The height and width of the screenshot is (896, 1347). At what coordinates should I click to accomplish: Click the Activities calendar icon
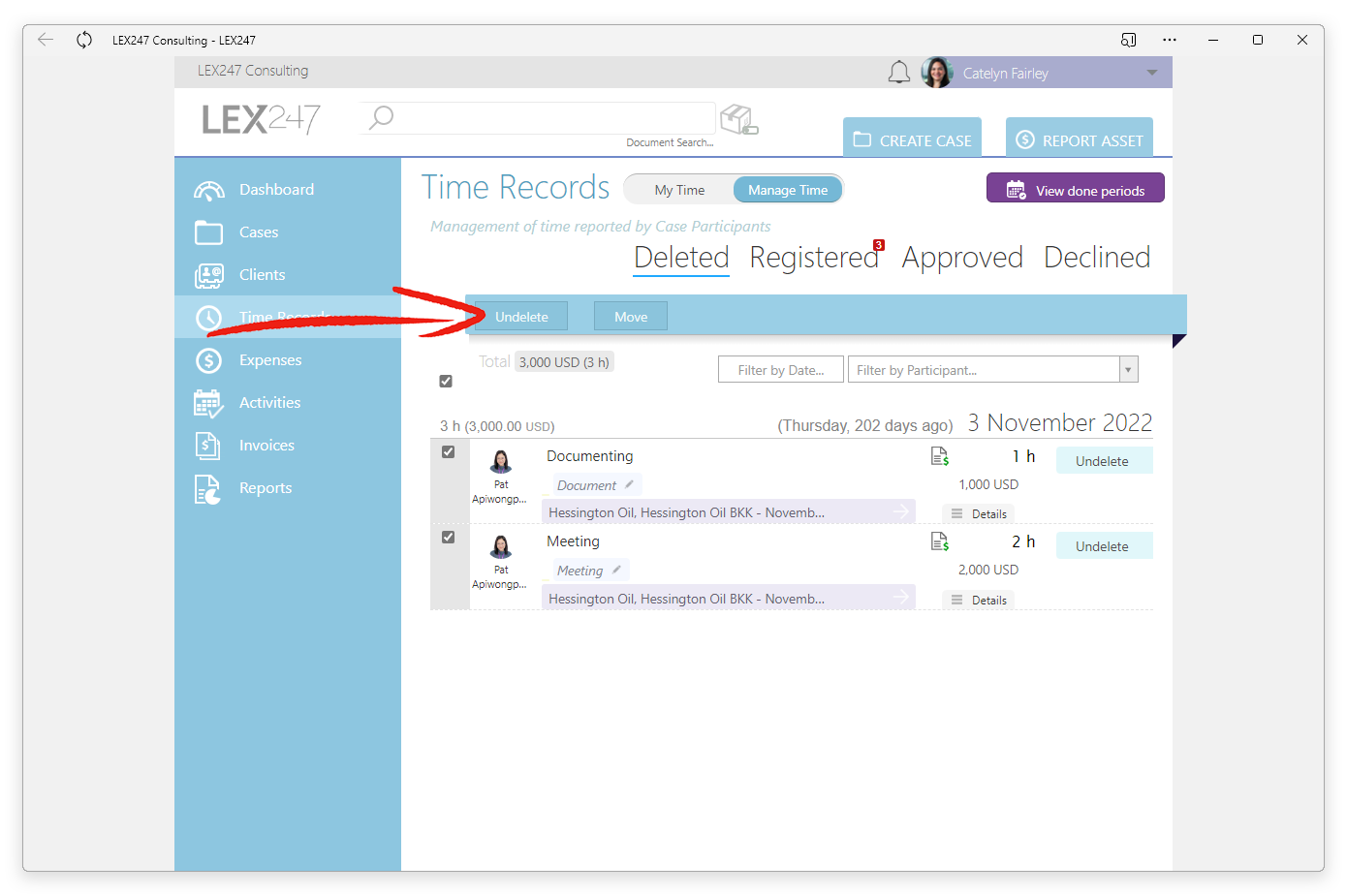pyautogui.click(x=208, y=403)
